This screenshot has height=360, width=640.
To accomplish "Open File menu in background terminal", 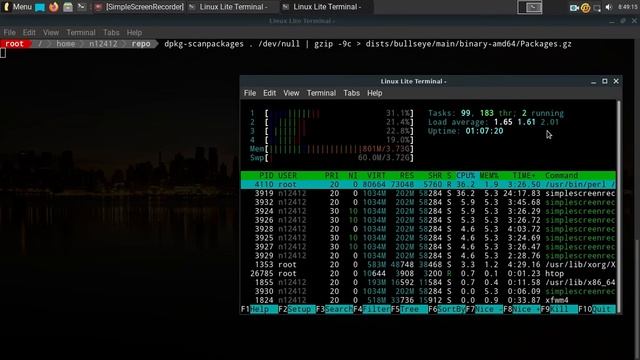I will 9,32.
